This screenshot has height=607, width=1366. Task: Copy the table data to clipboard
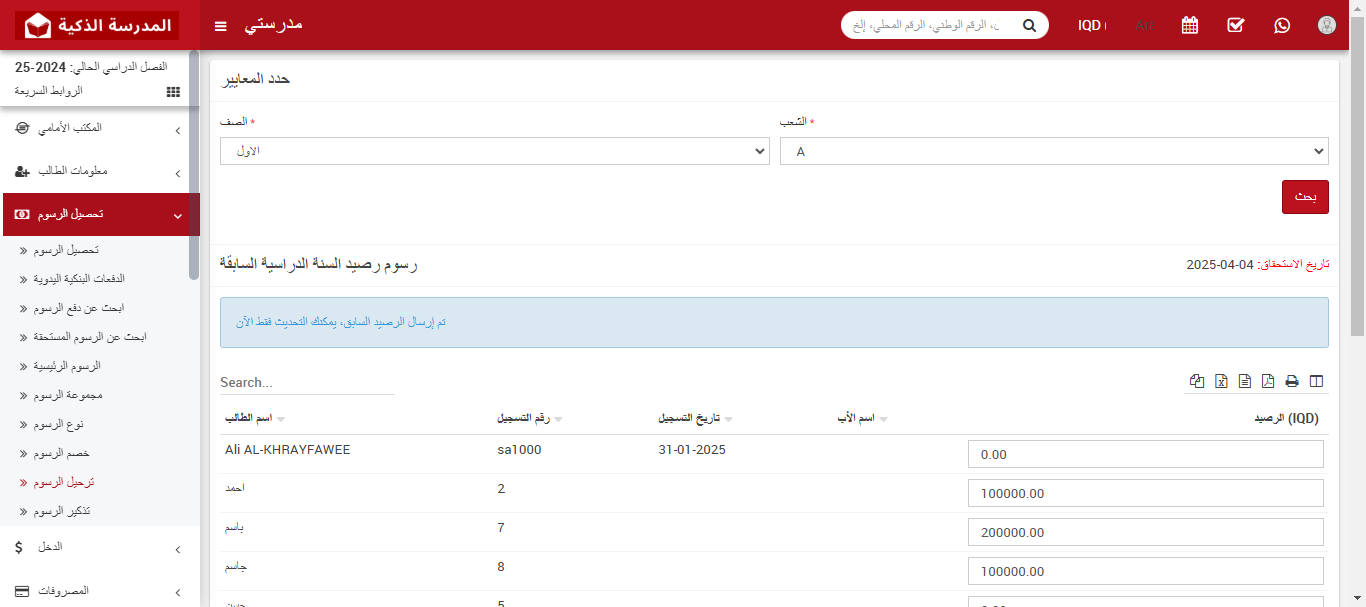pos(1196,381)
